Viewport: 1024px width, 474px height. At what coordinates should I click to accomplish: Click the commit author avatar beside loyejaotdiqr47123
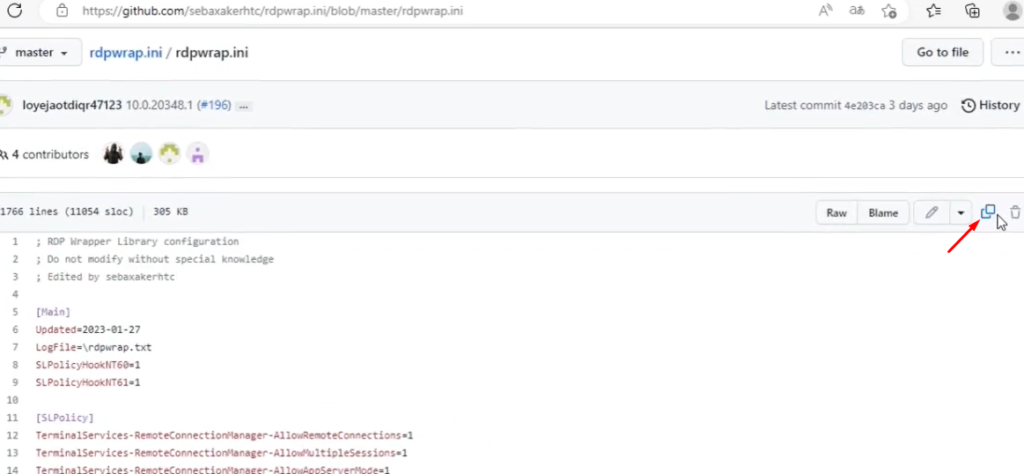[x=5, y=105]
